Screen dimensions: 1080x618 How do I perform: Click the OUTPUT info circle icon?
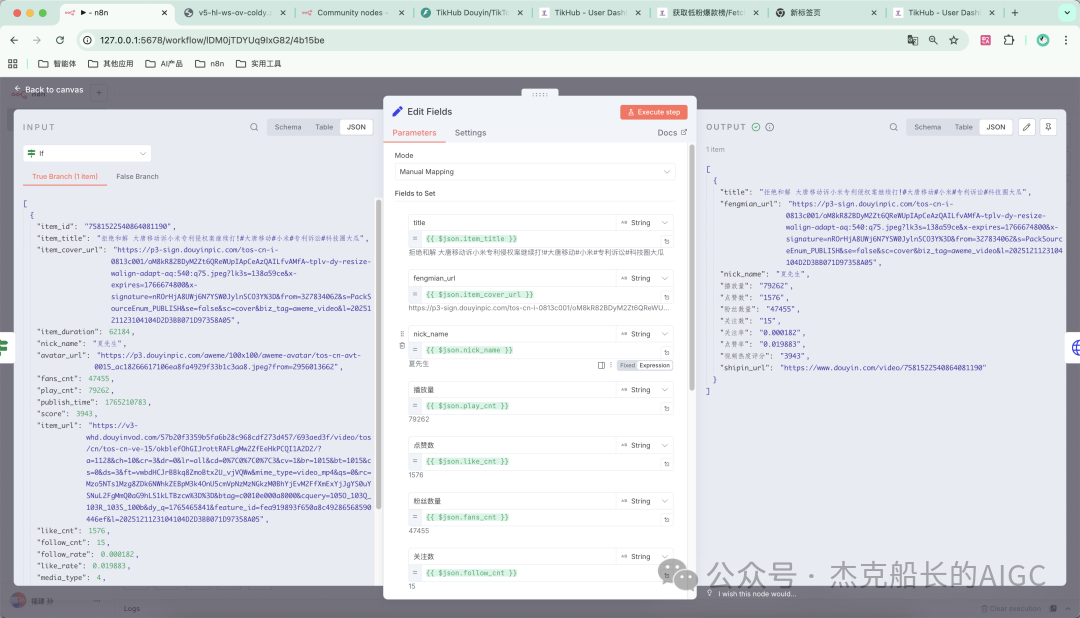point(769,127)
